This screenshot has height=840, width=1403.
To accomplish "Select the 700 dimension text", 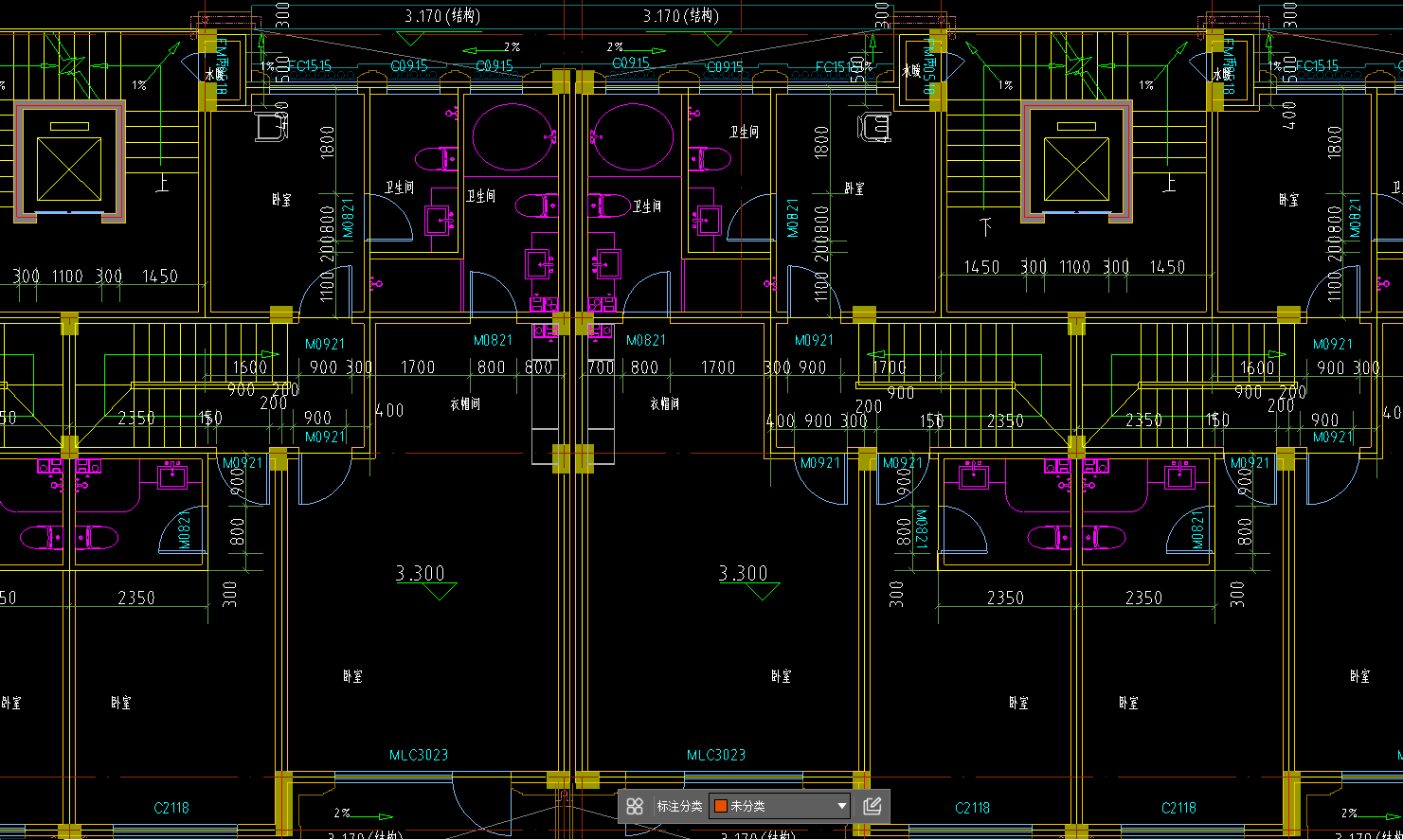I will click(602, 367).
